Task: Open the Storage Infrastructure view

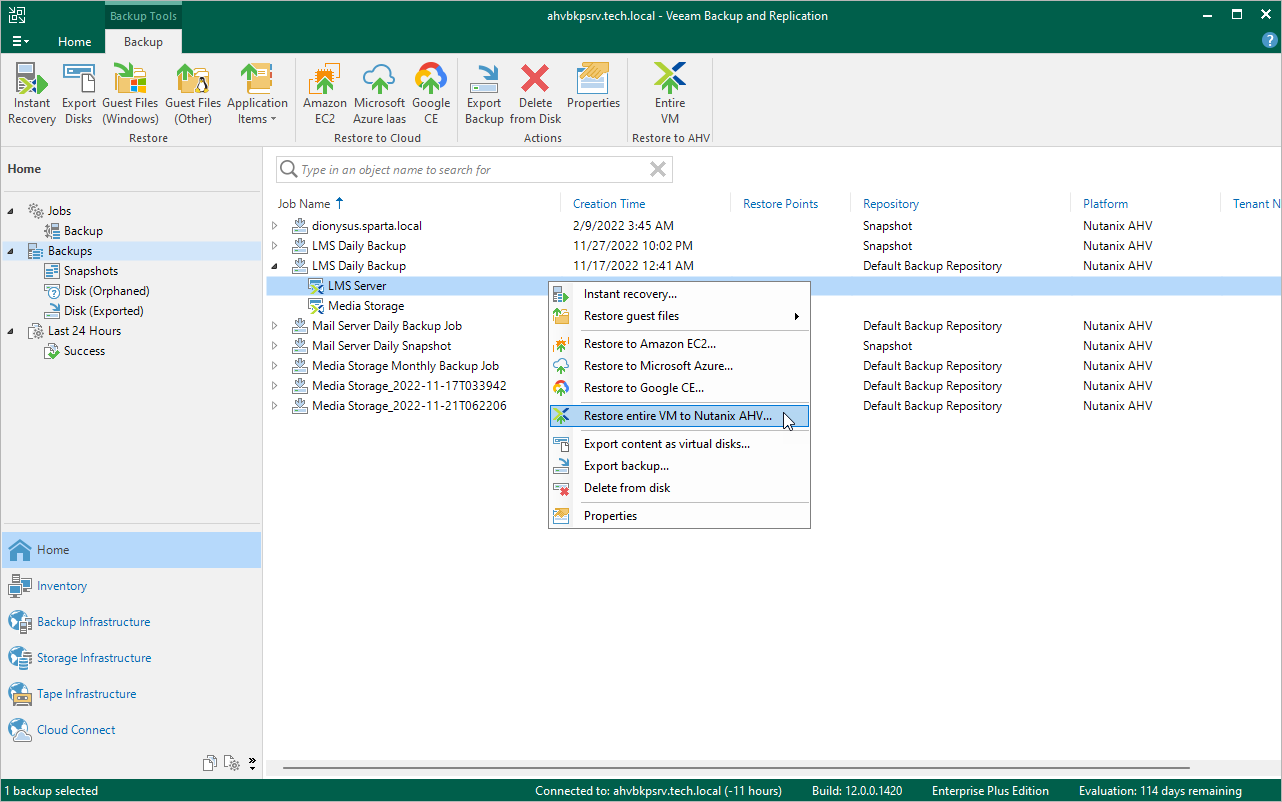Action: pos(131,658)
